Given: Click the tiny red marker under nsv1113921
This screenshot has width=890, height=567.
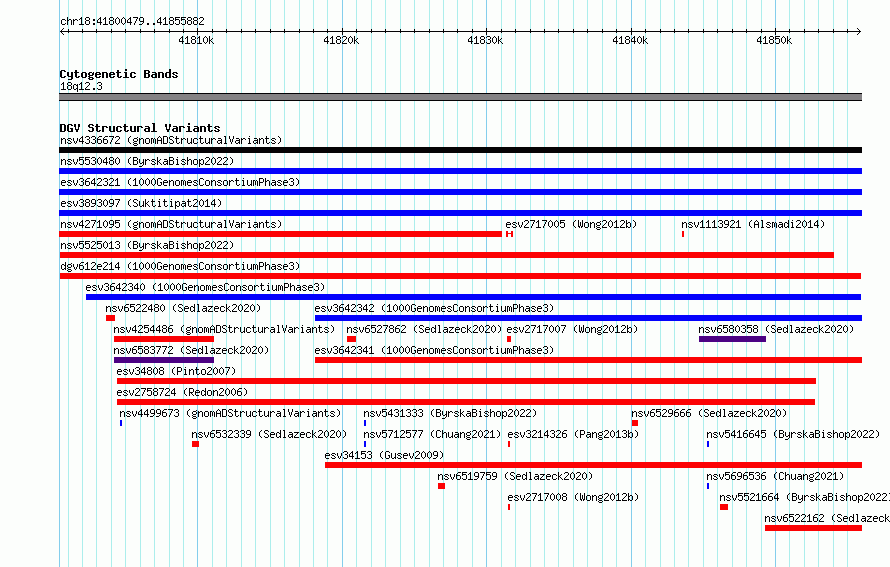Looking at the screenshot, I should click(683, 234).
